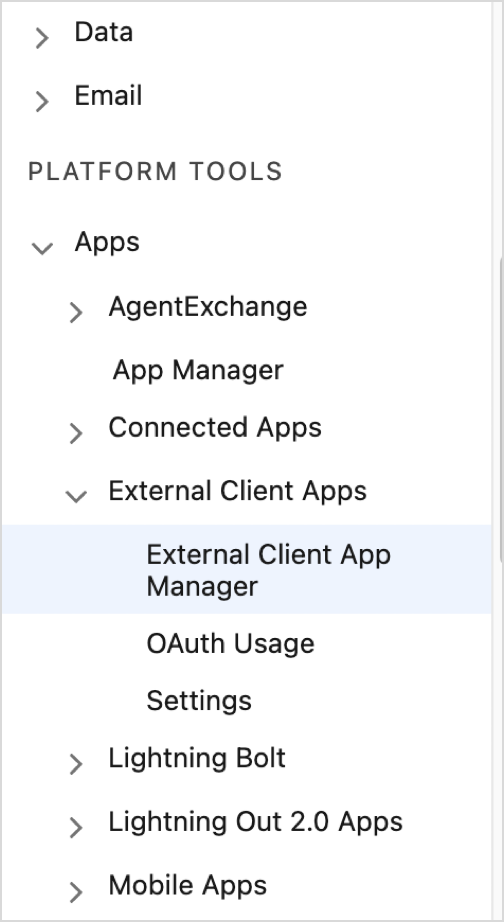The height and width of the screenshot is (922, 504).
Task: Expand the Mobile Apps chevron
Action: point(76,891)
